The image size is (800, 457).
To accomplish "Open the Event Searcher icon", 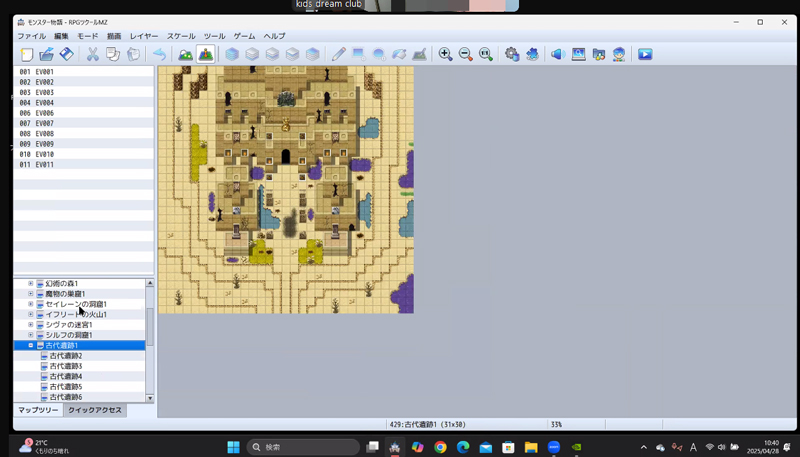I will click(x=579, y=54).
